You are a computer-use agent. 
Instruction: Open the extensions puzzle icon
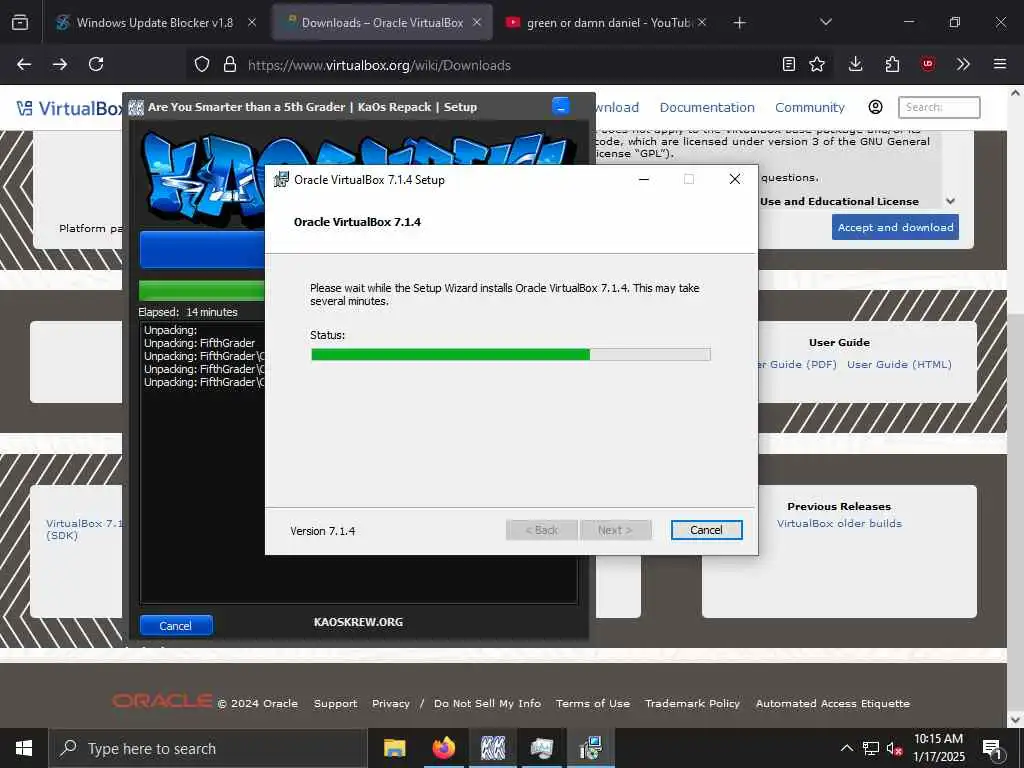[x=892, y=64]
